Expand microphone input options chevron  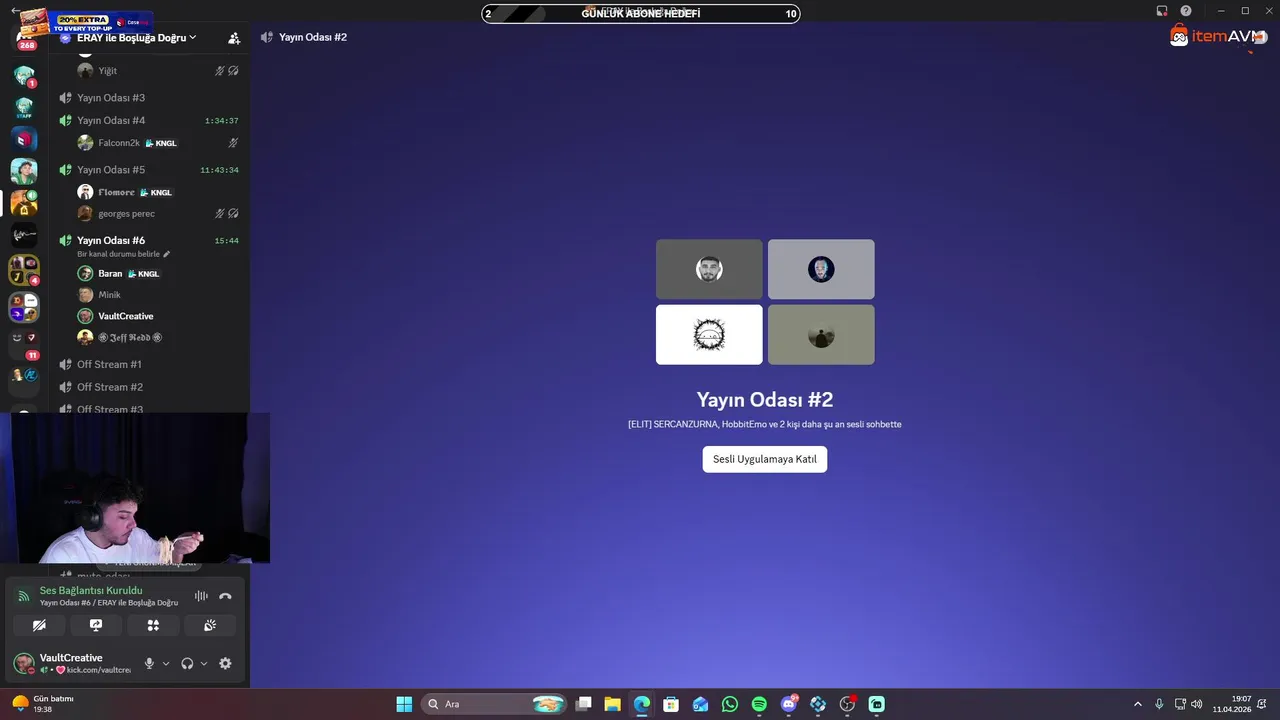click(x=166, y=663)
